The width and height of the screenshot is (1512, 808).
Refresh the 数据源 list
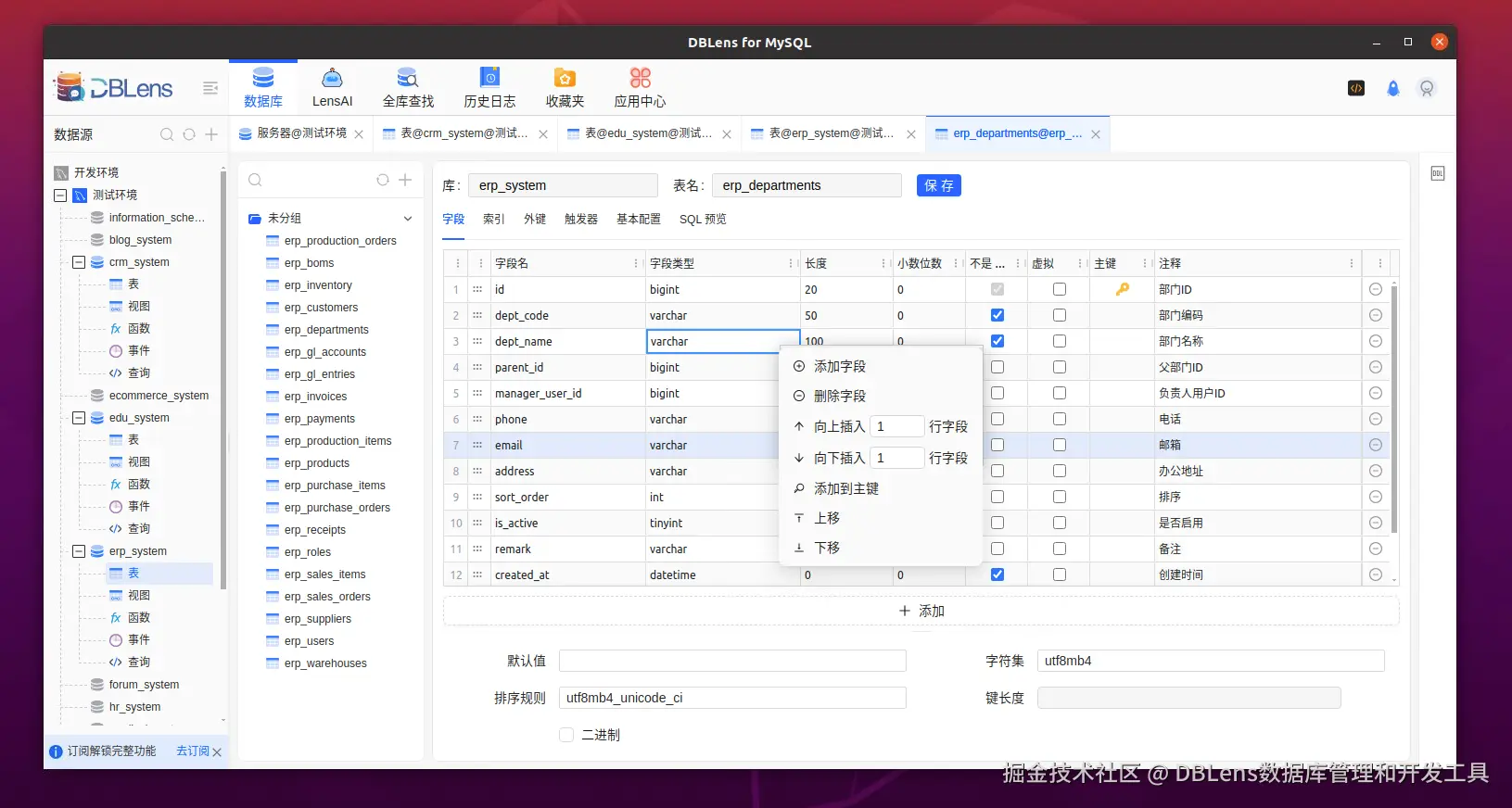[189, 134]
